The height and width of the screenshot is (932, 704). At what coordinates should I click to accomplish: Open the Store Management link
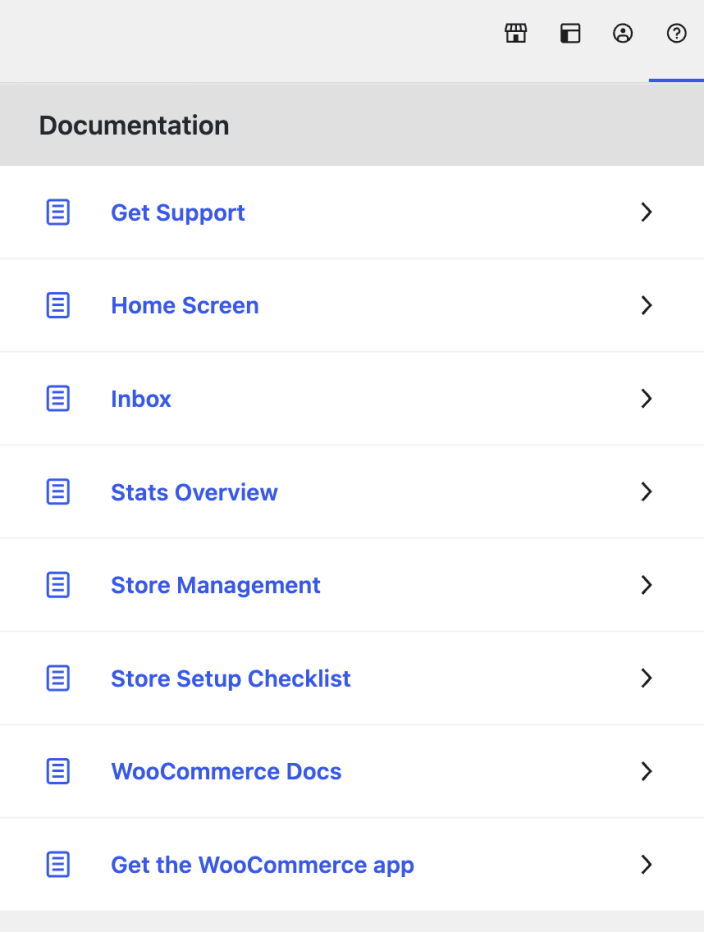(216, 585)
